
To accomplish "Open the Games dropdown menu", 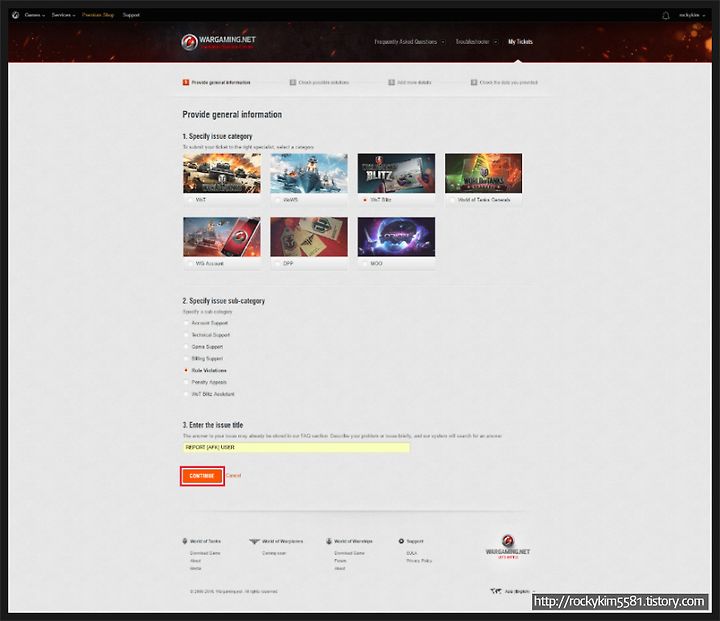I will pos(35,15).
